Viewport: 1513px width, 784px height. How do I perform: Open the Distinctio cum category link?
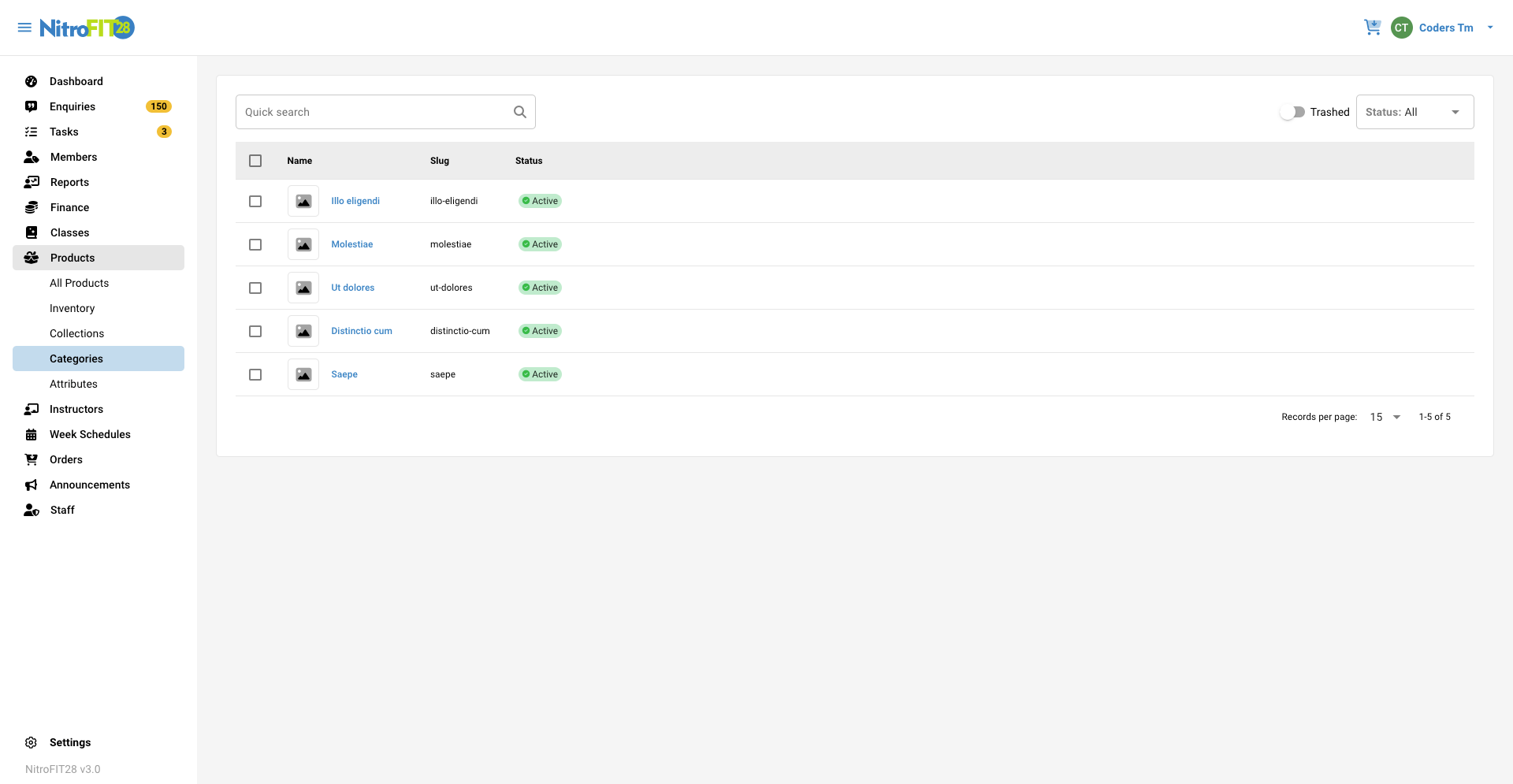[362, 331]
